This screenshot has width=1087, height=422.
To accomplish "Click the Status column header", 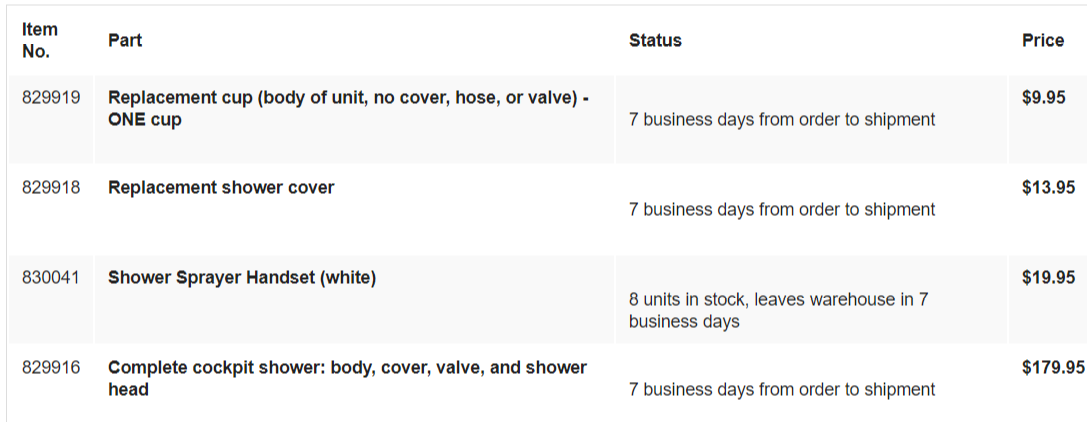I will pyautogui.click(x=655, y=40).
